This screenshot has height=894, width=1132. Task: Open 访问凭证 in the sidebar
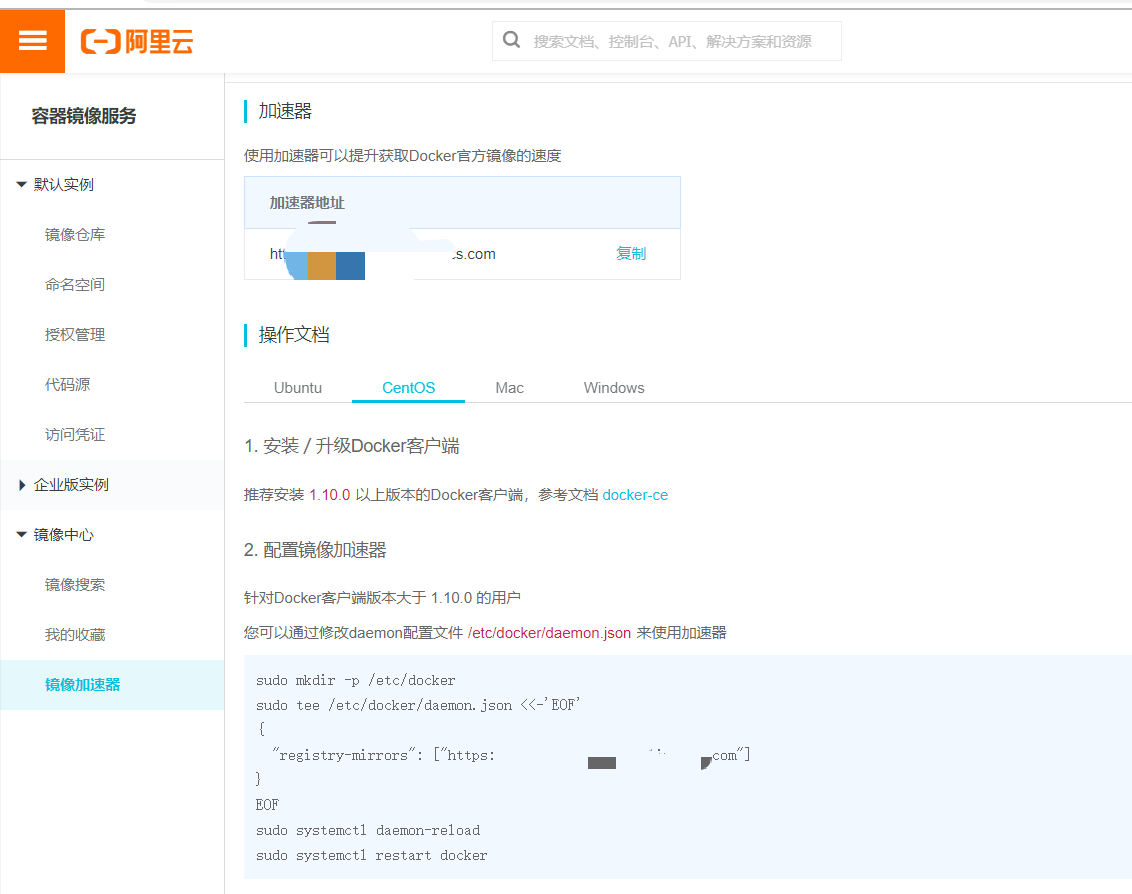pyautogui.click(x=75, y=434)
